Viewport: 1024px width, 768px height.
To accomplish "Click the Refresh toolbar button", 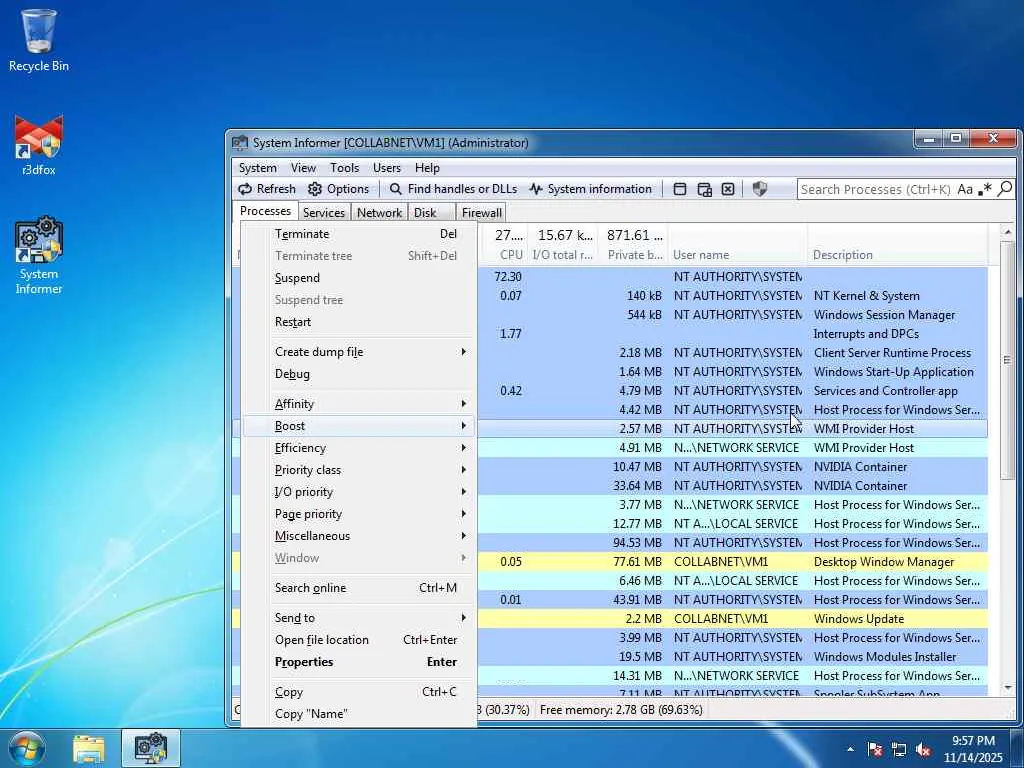I will [x=267, y=189].
